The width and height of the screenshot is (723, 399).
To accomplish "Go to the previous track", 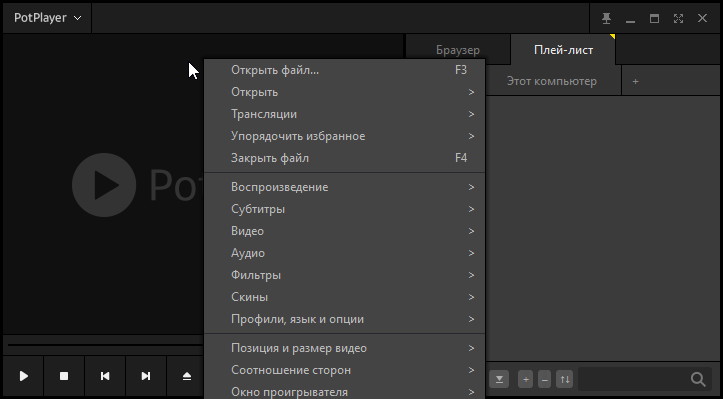I will click(x=105, y=376).
